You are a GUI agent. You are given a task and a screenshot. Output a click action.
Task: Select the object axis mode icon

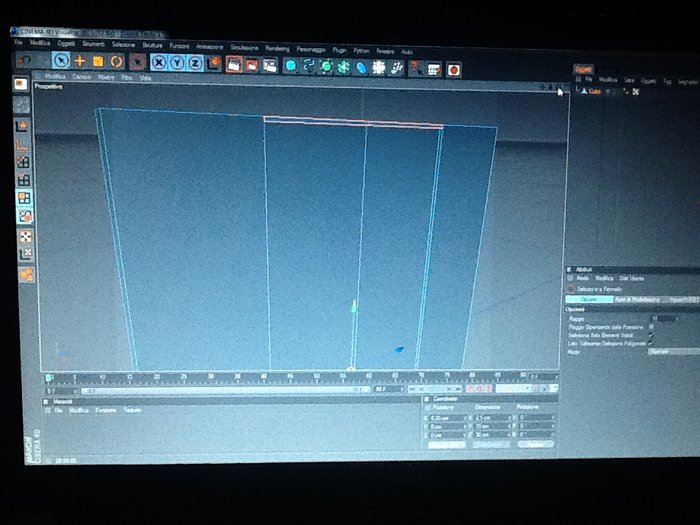(x=22, y=144)
